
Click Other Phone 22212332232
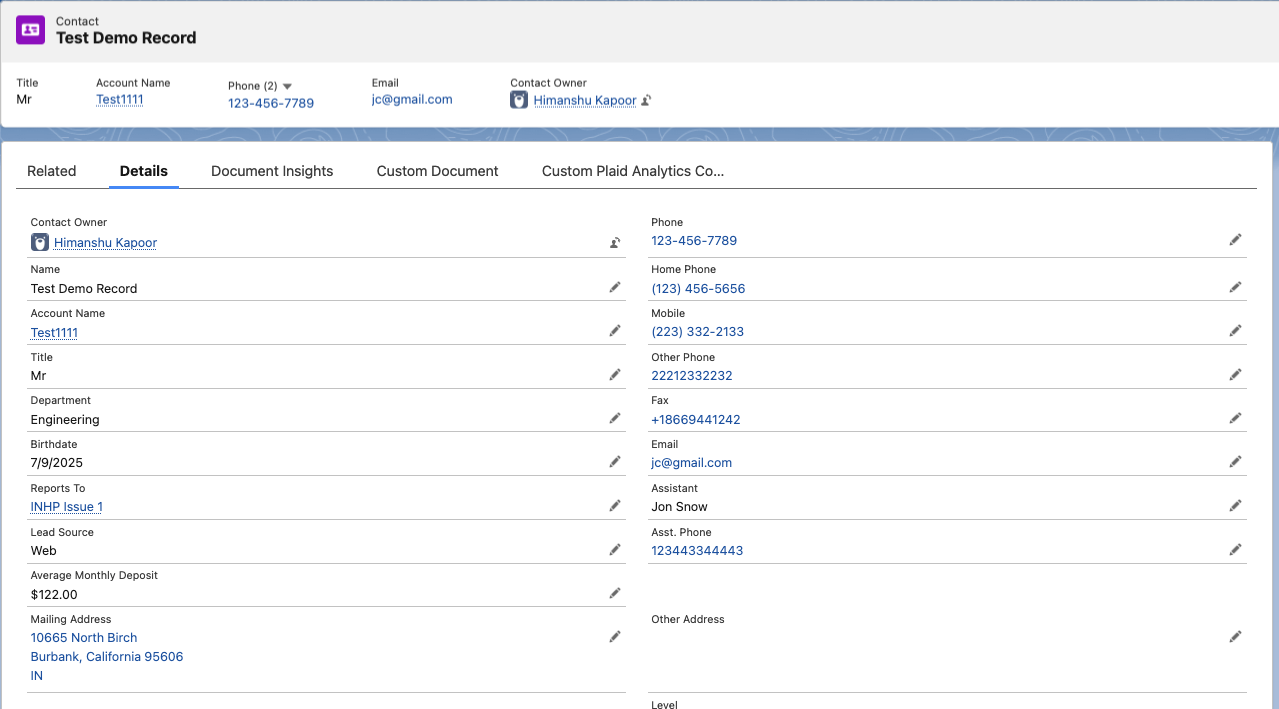coord(692,376)
